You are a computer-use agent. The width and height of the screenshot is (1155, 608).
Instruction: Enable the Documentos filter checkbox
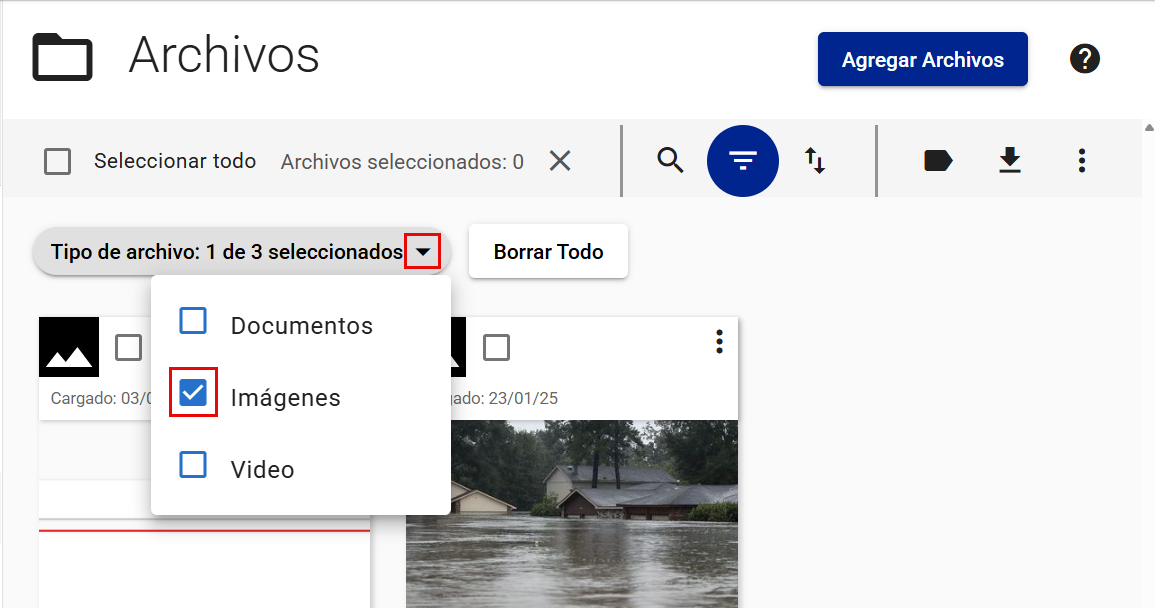point(193,322)
